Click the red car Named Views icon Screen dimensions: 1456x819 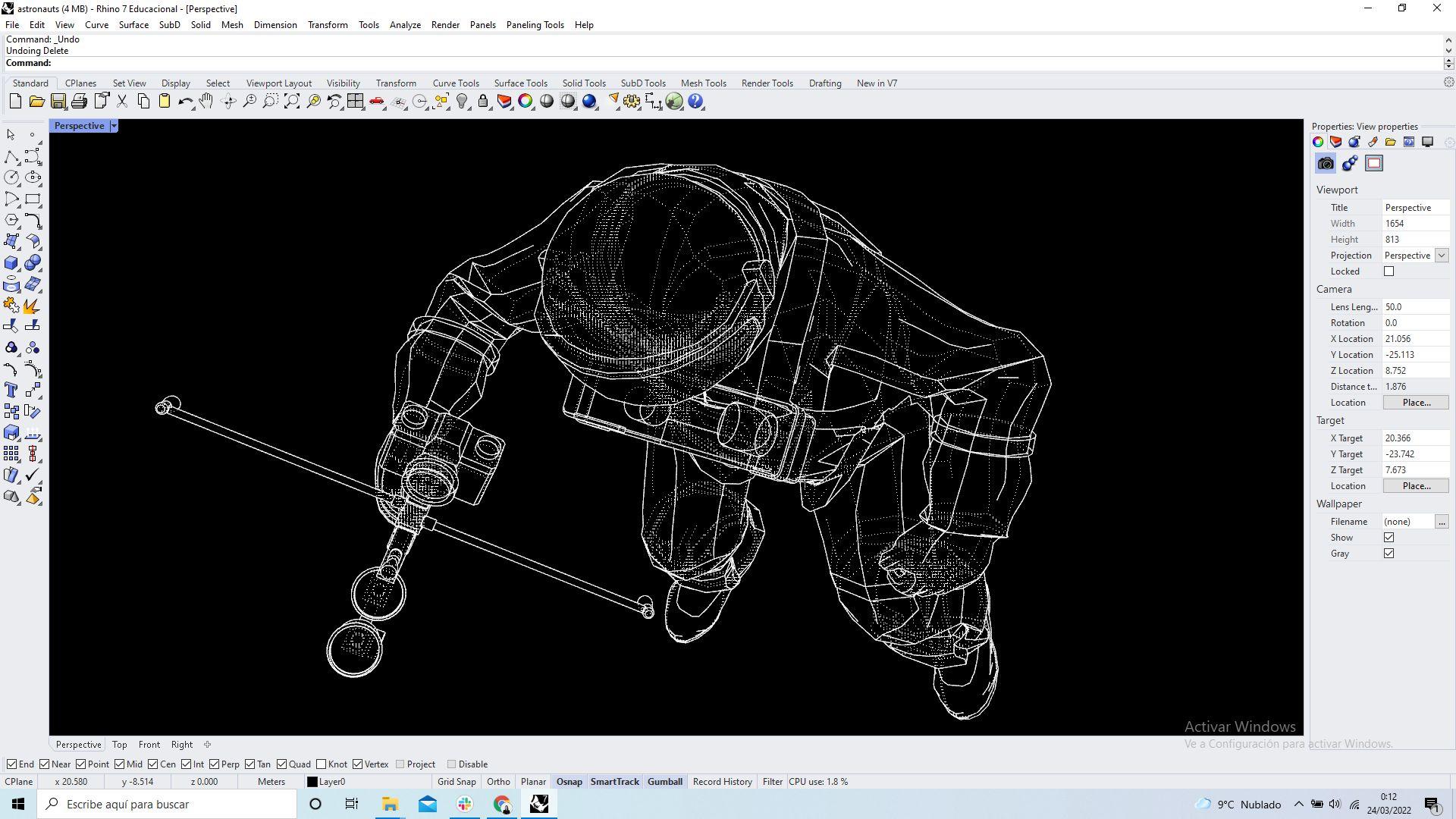tap(376, 102)
